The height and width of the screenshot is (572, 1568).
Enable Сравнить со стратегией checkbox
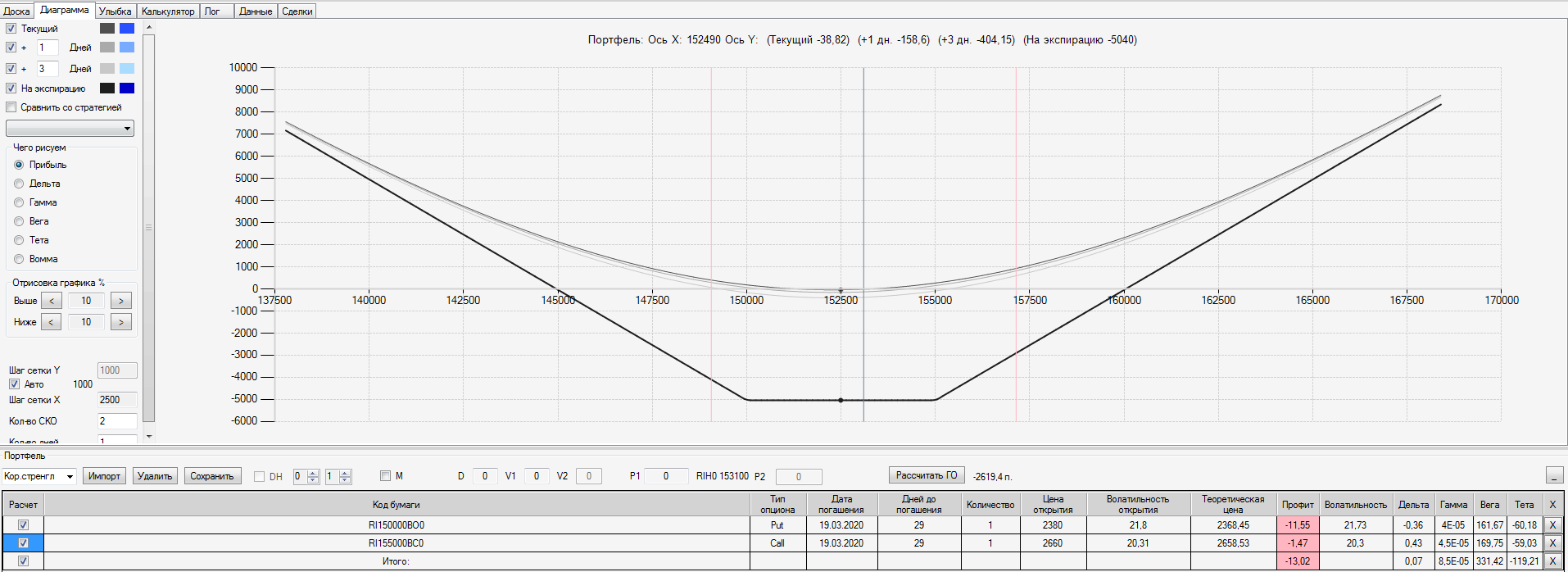pyautogui.click(x=11, y=107)
